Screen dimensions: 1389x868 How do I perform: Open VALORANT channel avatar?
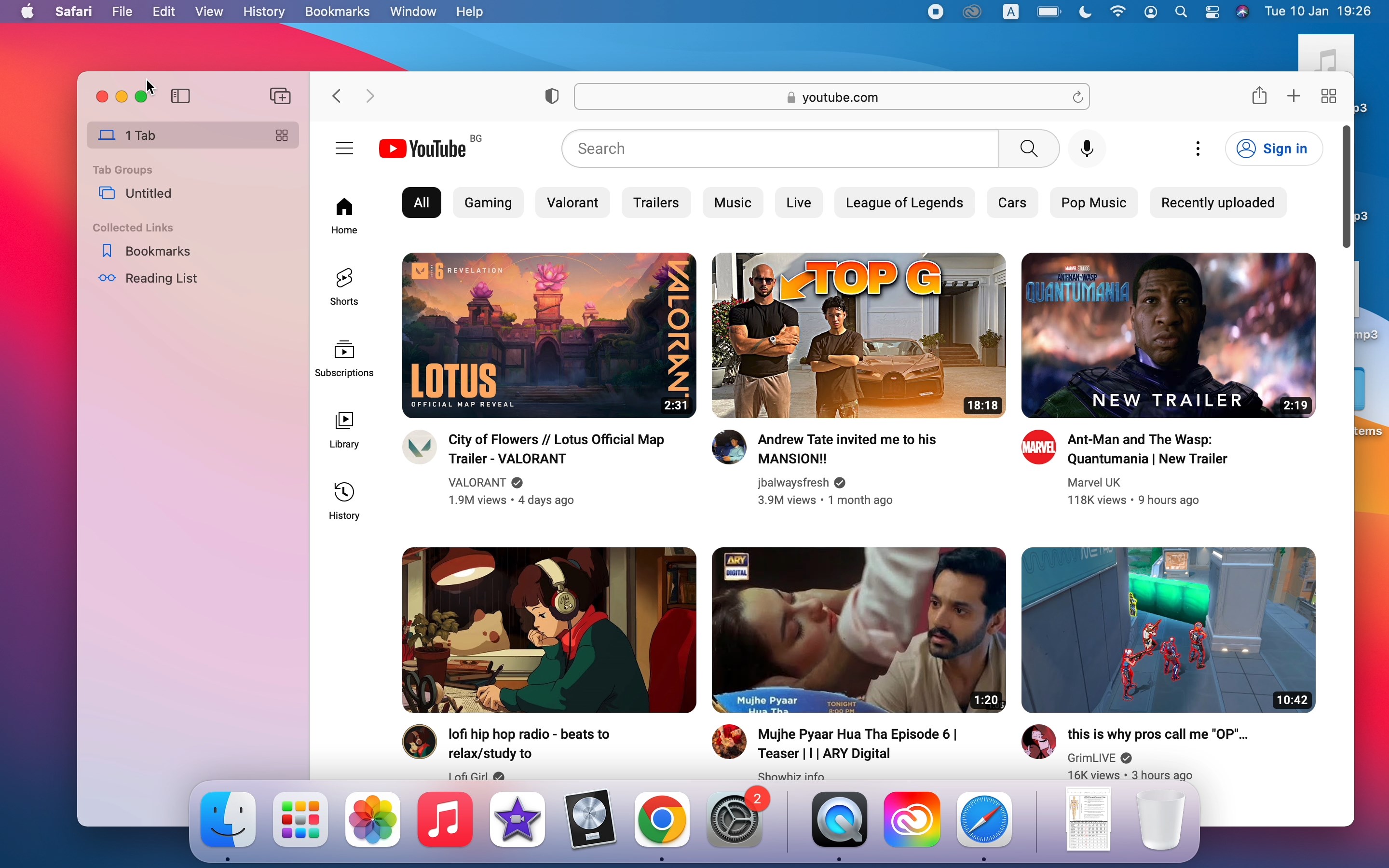[420, 447]
